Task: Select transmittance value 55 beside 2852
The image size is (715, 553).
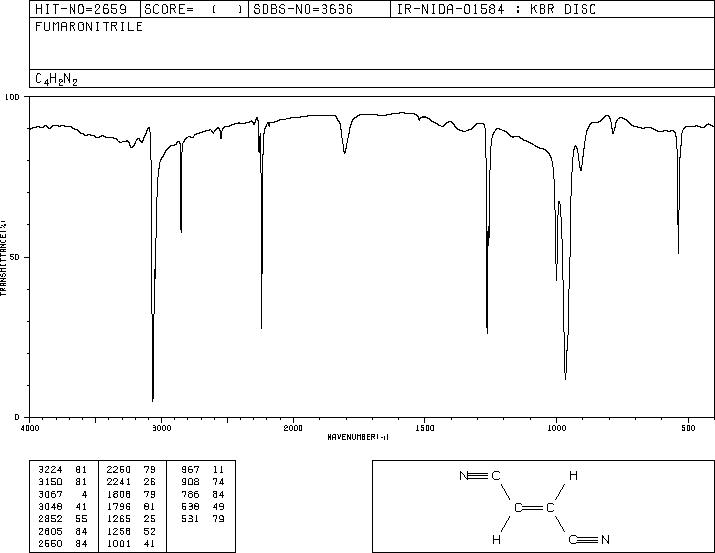Action: pos(81,519)
